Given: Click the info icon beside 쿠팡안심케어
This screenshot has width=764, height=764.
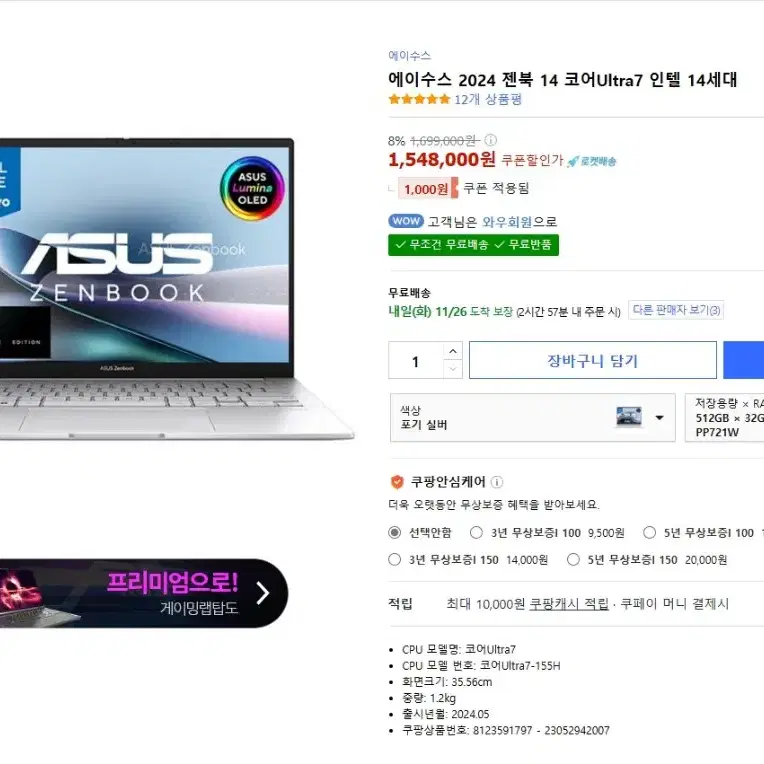Looking at the screenshot, I should (x=497, y=482).
